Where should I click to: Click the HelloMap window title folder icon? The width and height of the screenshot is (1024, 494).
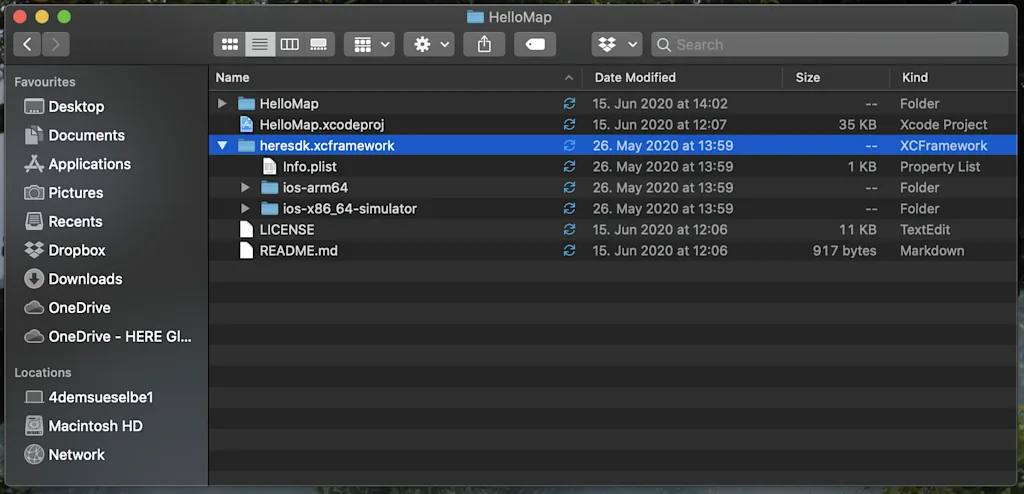click(475, 17)
